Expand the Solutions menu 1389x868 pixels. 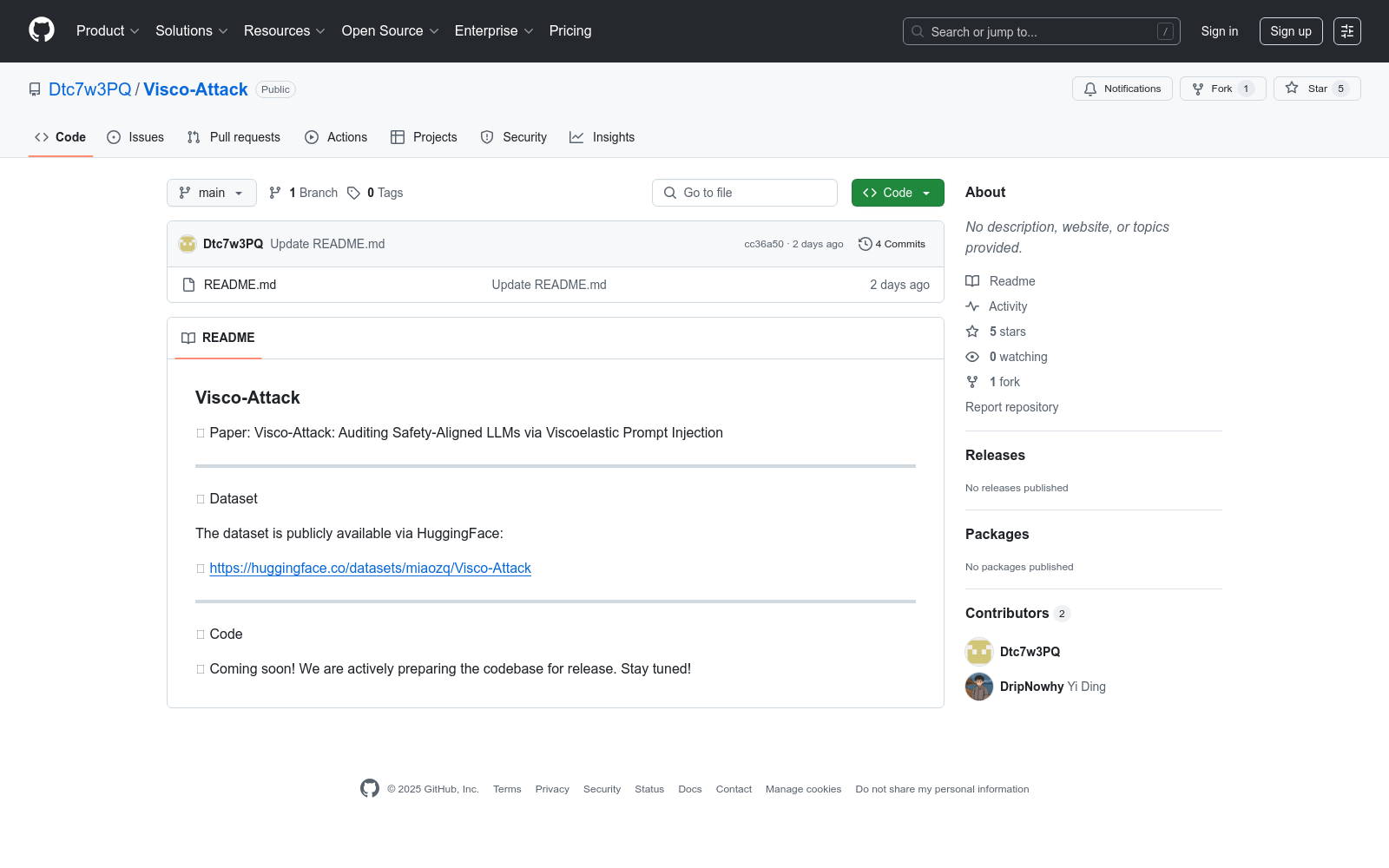pyautogui.click(x=191, y=31)
